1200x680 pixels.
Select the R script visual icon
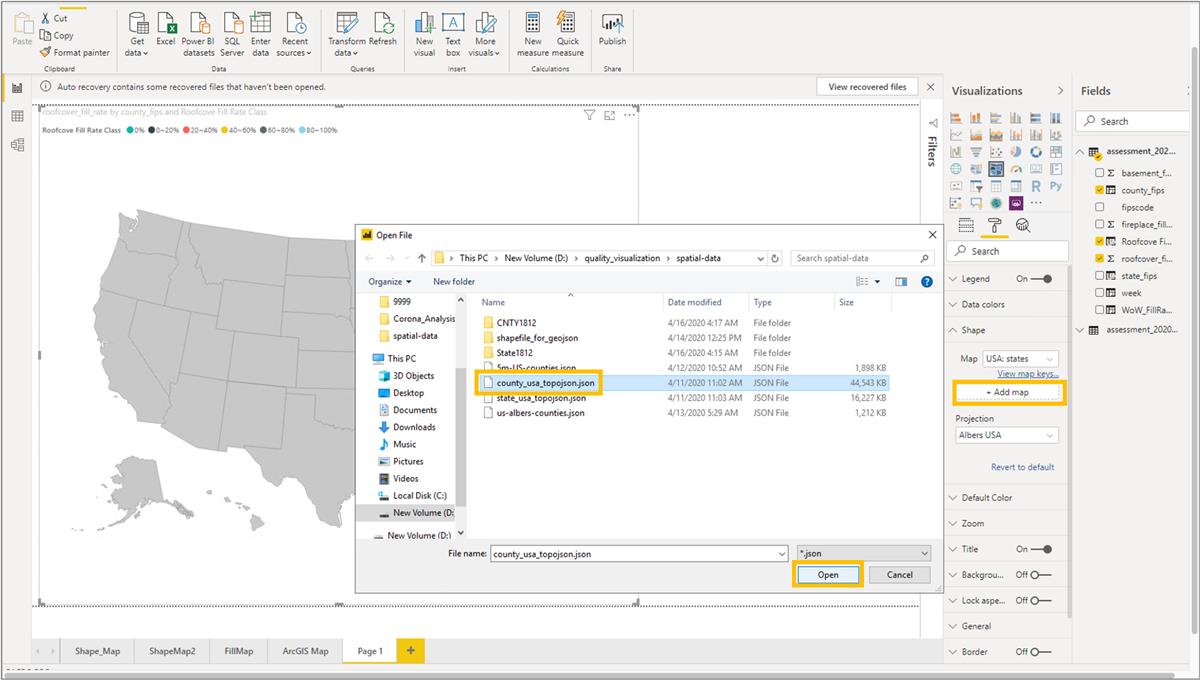[x=1036, y=186]
